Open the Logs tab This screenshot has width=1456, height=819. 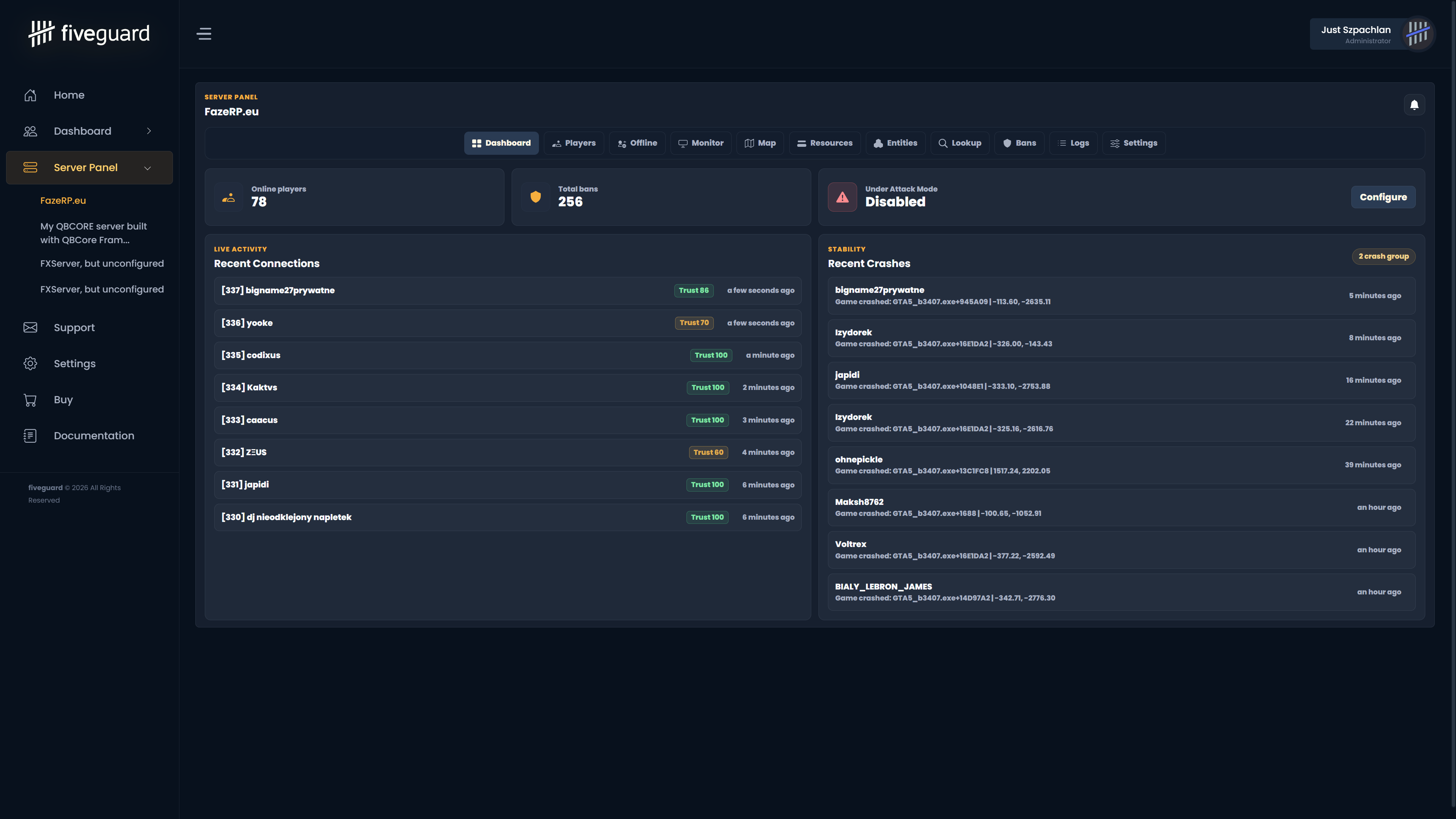pos(1073,143)
